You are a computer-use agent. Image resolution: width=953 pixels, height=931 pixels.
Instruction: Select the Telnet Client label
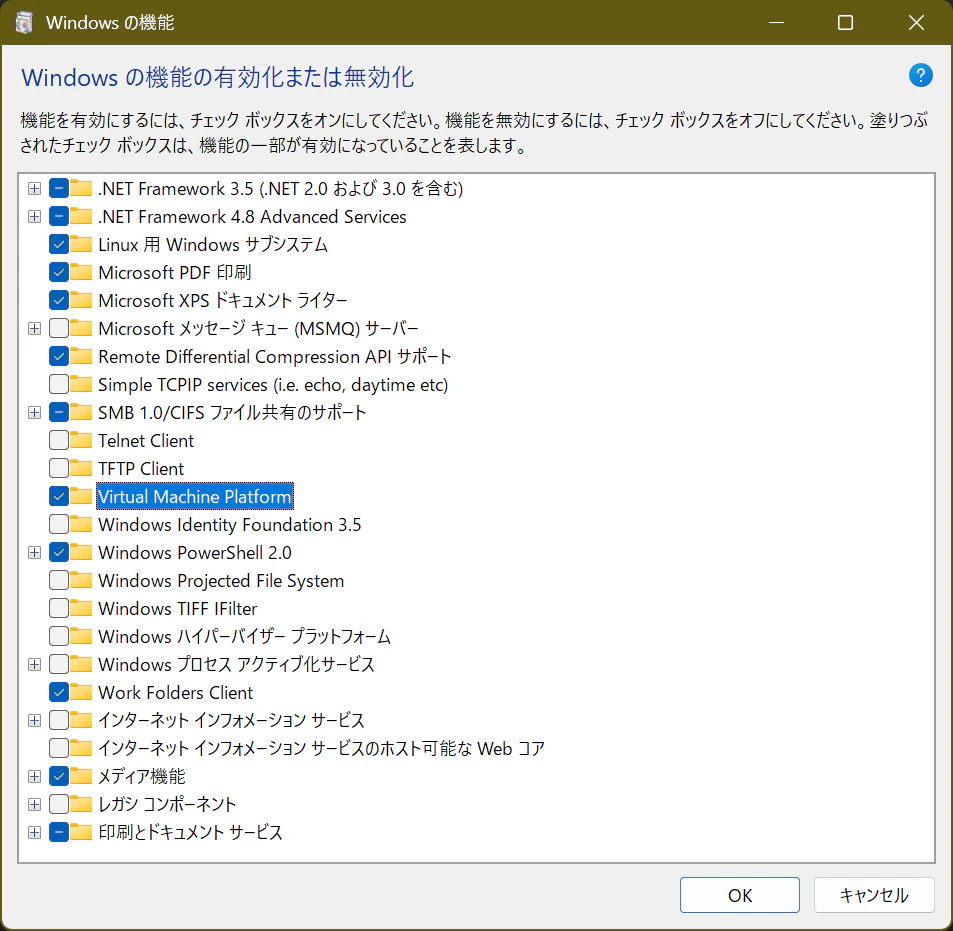146,440
